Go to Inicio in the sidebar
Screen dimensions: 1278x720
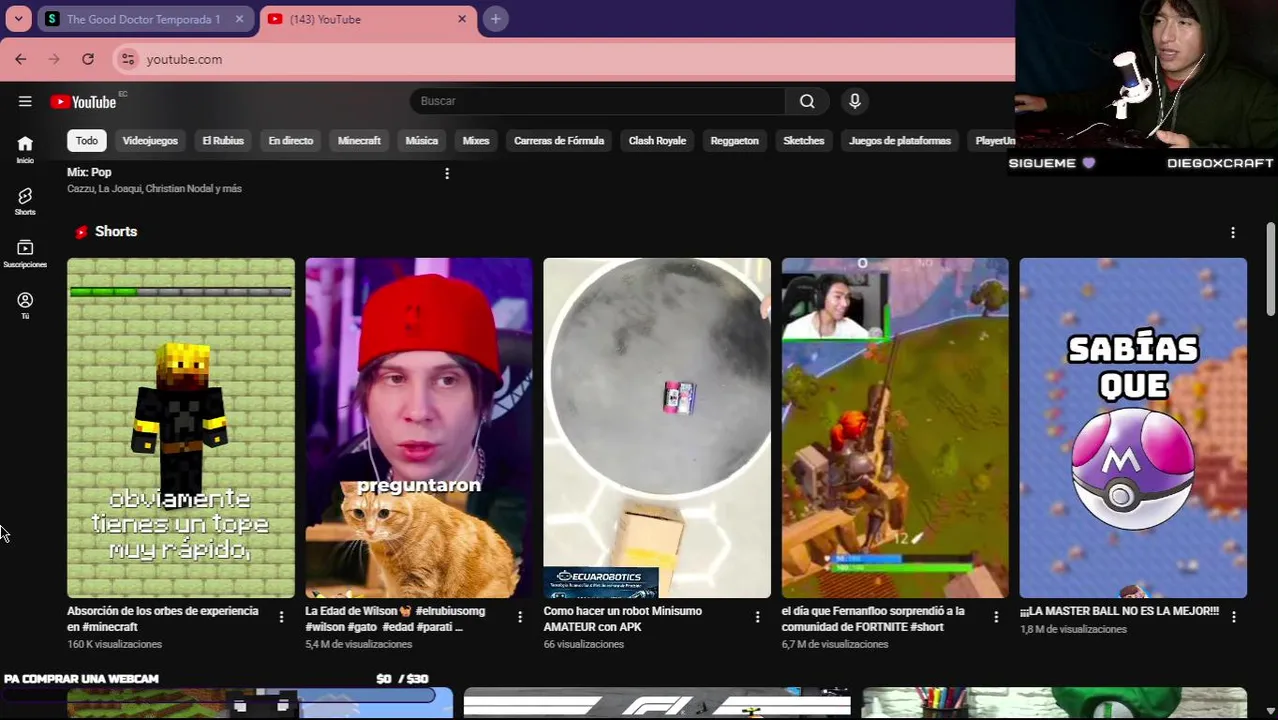pos(25,149)
